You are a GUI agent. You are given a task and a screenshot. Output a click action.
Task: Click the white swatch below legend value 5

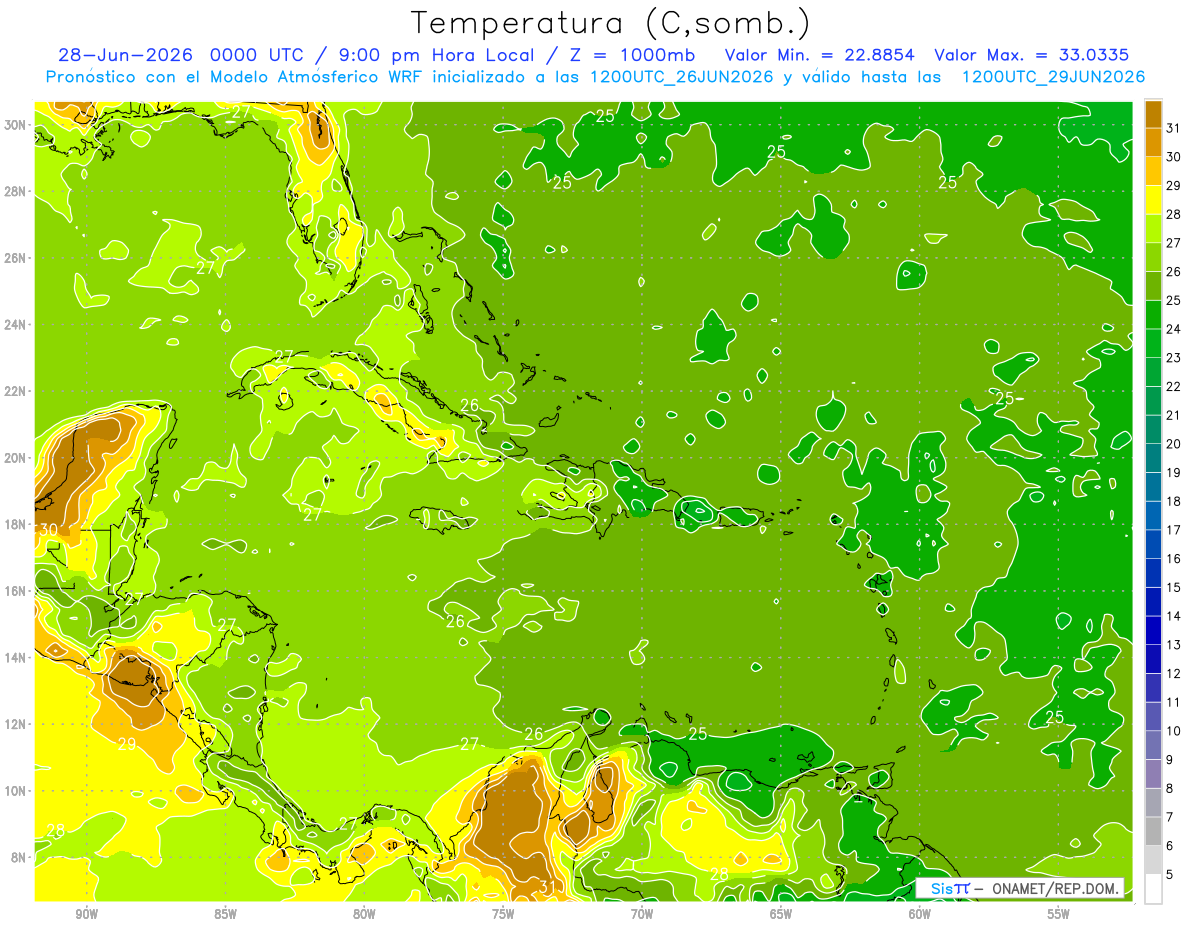pos(1153,889)
